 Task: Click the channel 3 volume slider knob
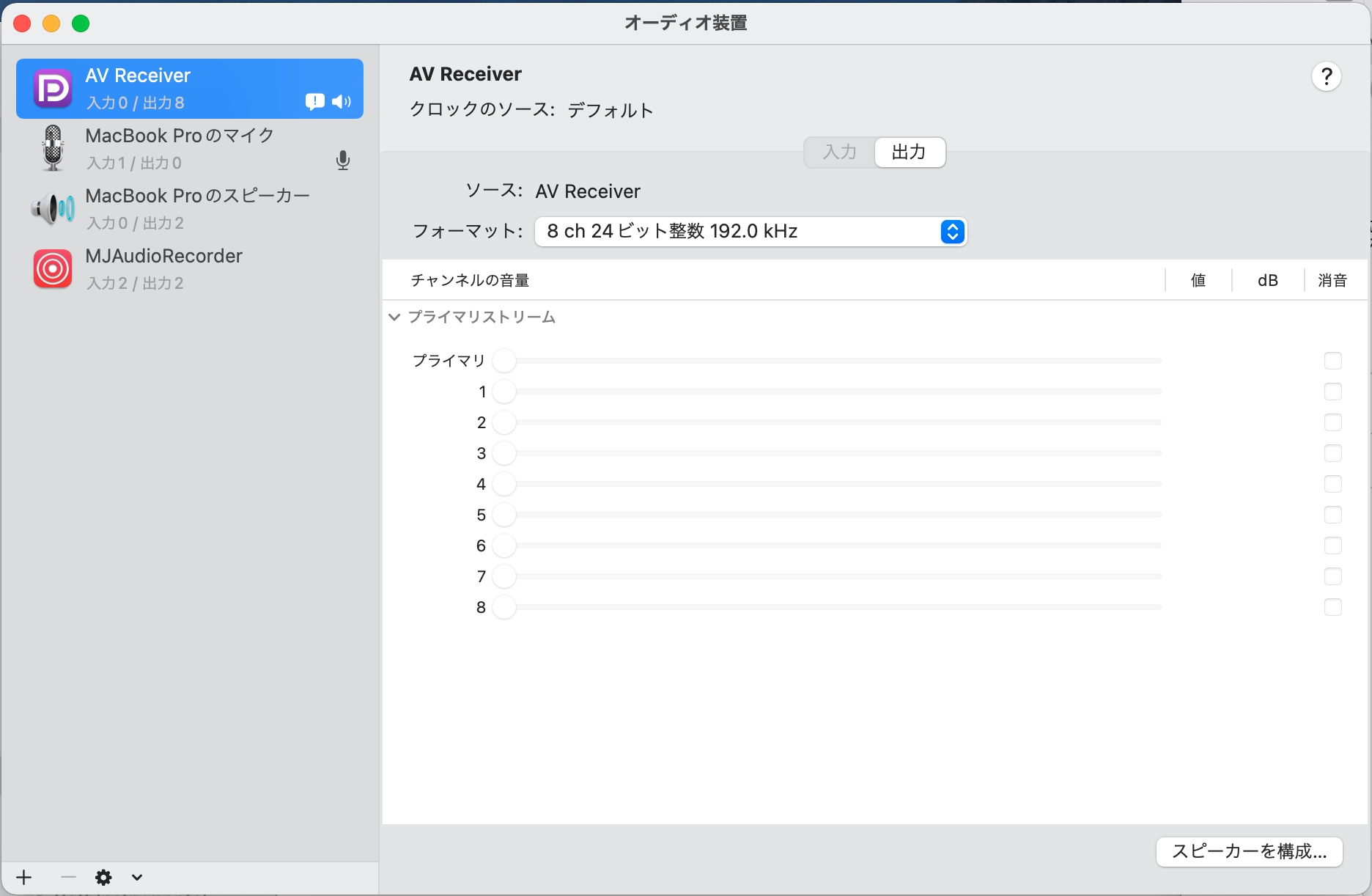point(504,453)
